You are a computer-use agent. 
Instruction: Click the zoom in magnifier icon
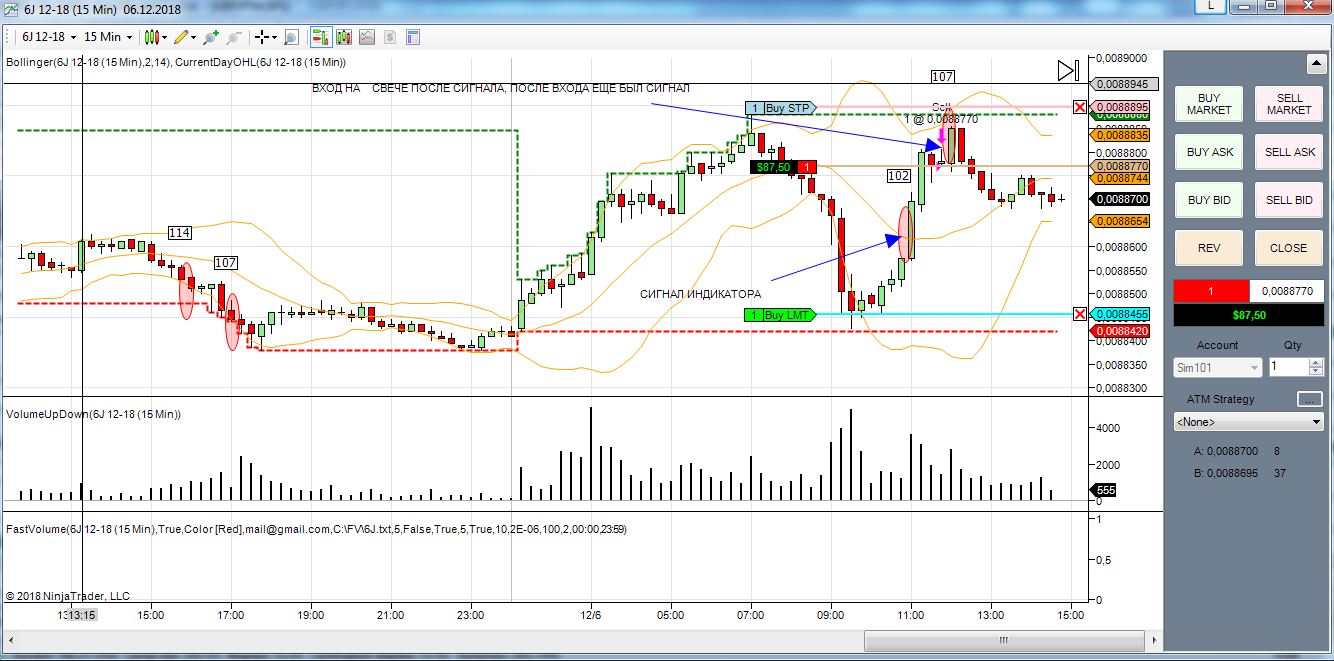coord(210,37)
